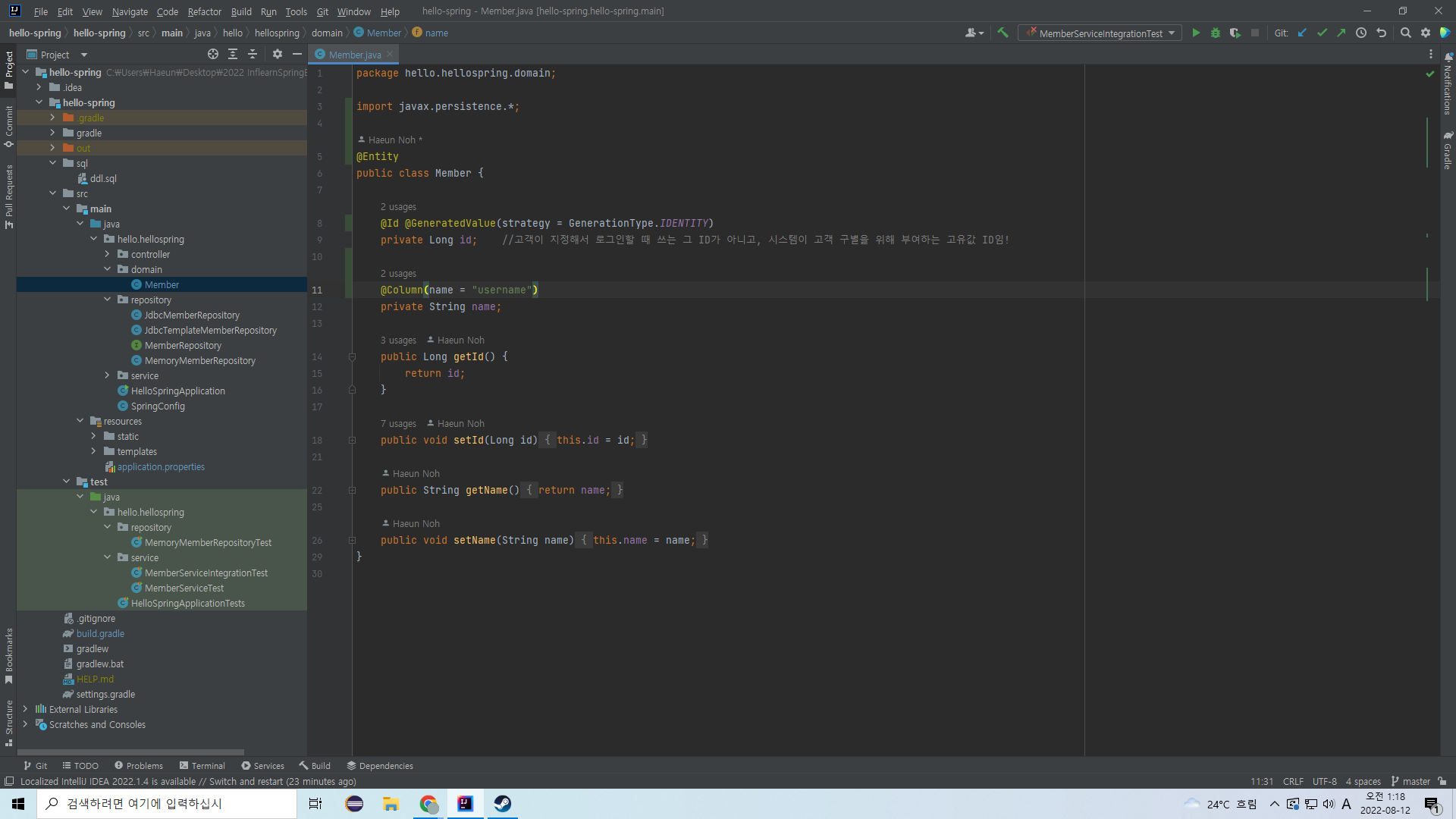Open IDE settings gear in the top toolbar
This screenshot has height=819, width=1456.
point(1425,33)
